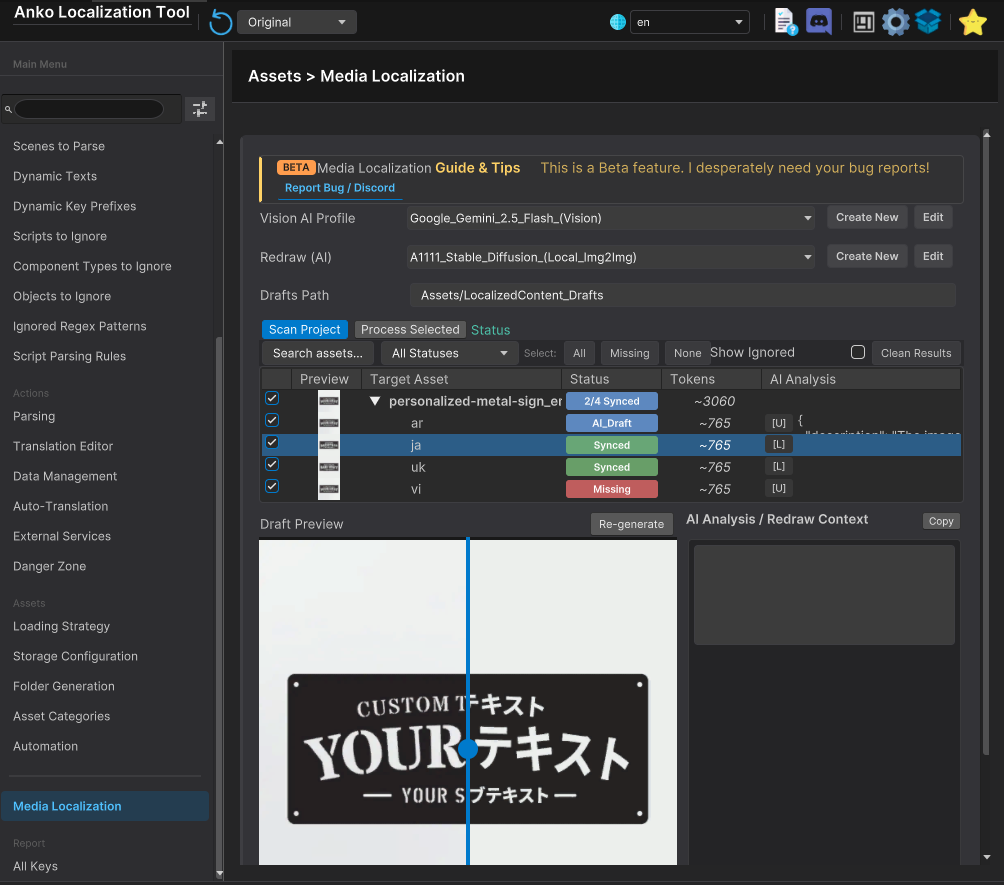1004x885 pixels.
Task: Click the select None button
Action: tap(688, 353)
